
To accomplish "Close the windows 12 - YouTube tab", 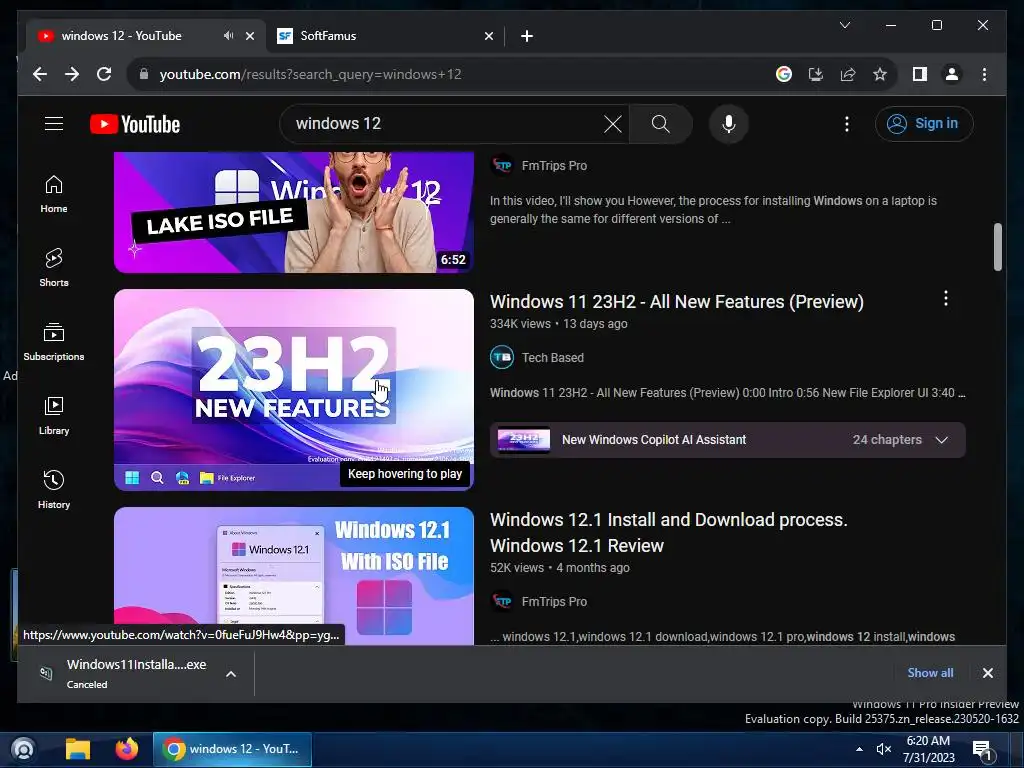I will coord(249,36).
